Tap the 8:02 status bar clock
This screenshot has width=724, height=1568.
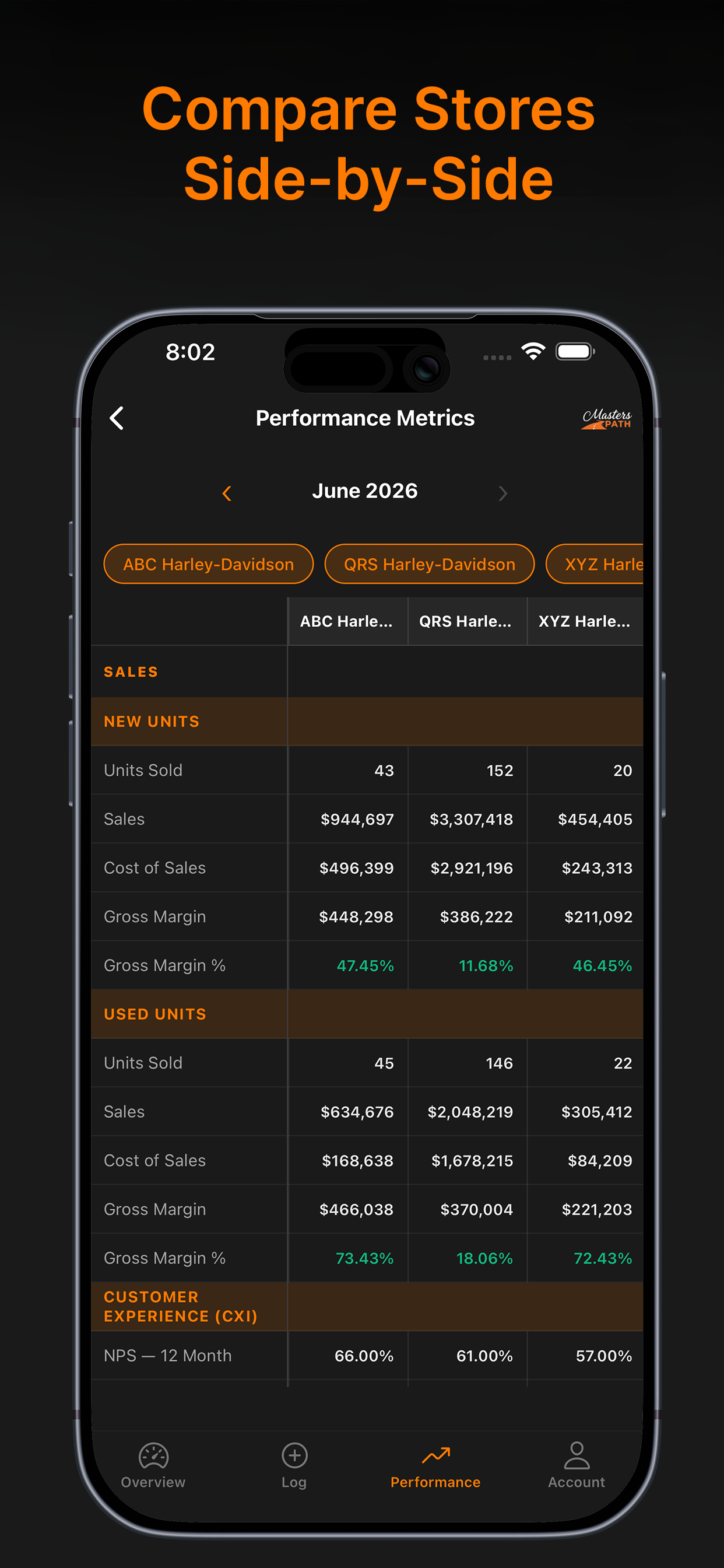[191, 352]
